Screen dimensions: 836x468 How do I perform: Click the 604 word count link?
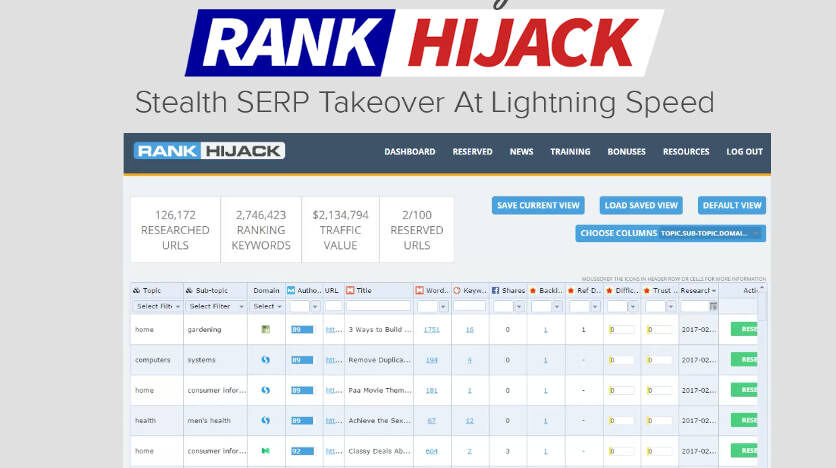point(431,451)
